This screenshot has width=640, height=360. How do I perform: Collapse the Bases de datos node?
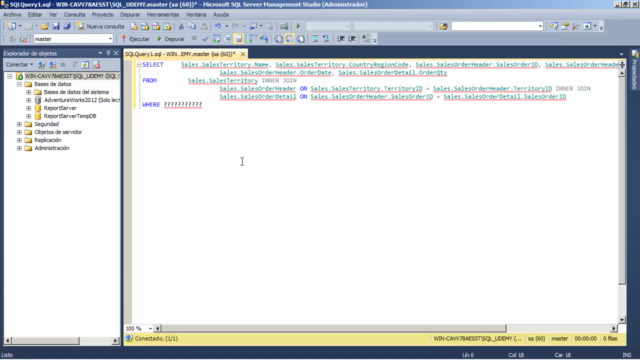19,84
